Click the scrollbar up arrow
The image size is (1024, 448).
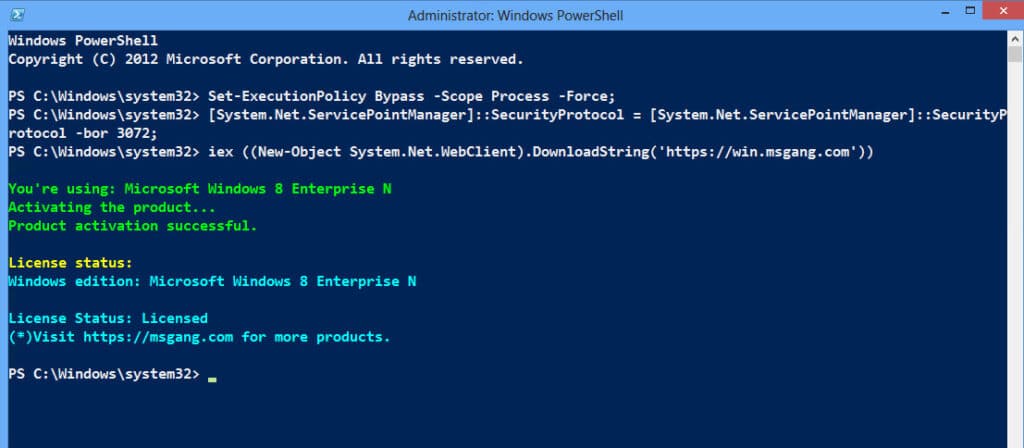click(x=1014, y=41)
